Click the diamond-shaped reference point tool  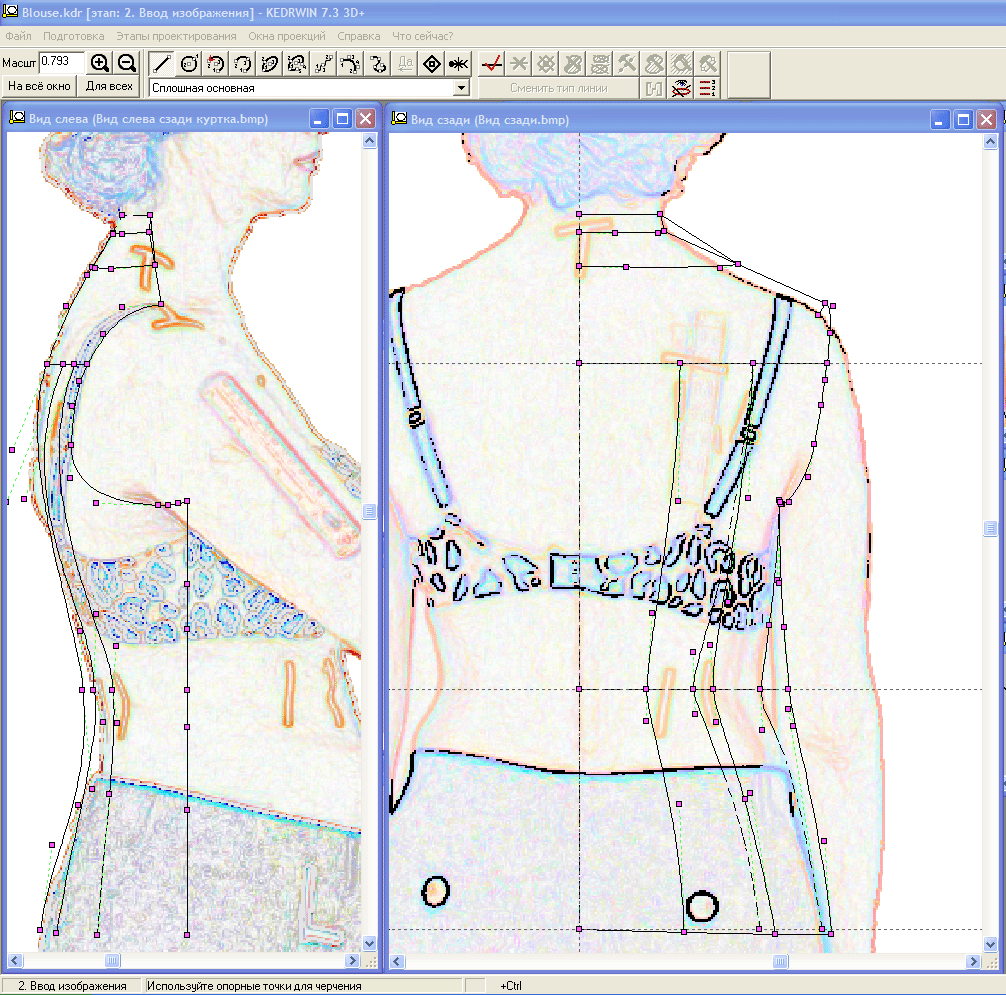[x=432, y=64]
